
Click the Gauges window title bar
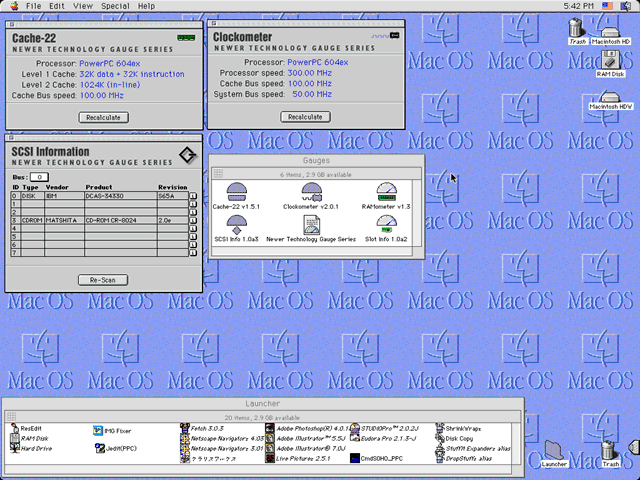(x=316, y=160)
